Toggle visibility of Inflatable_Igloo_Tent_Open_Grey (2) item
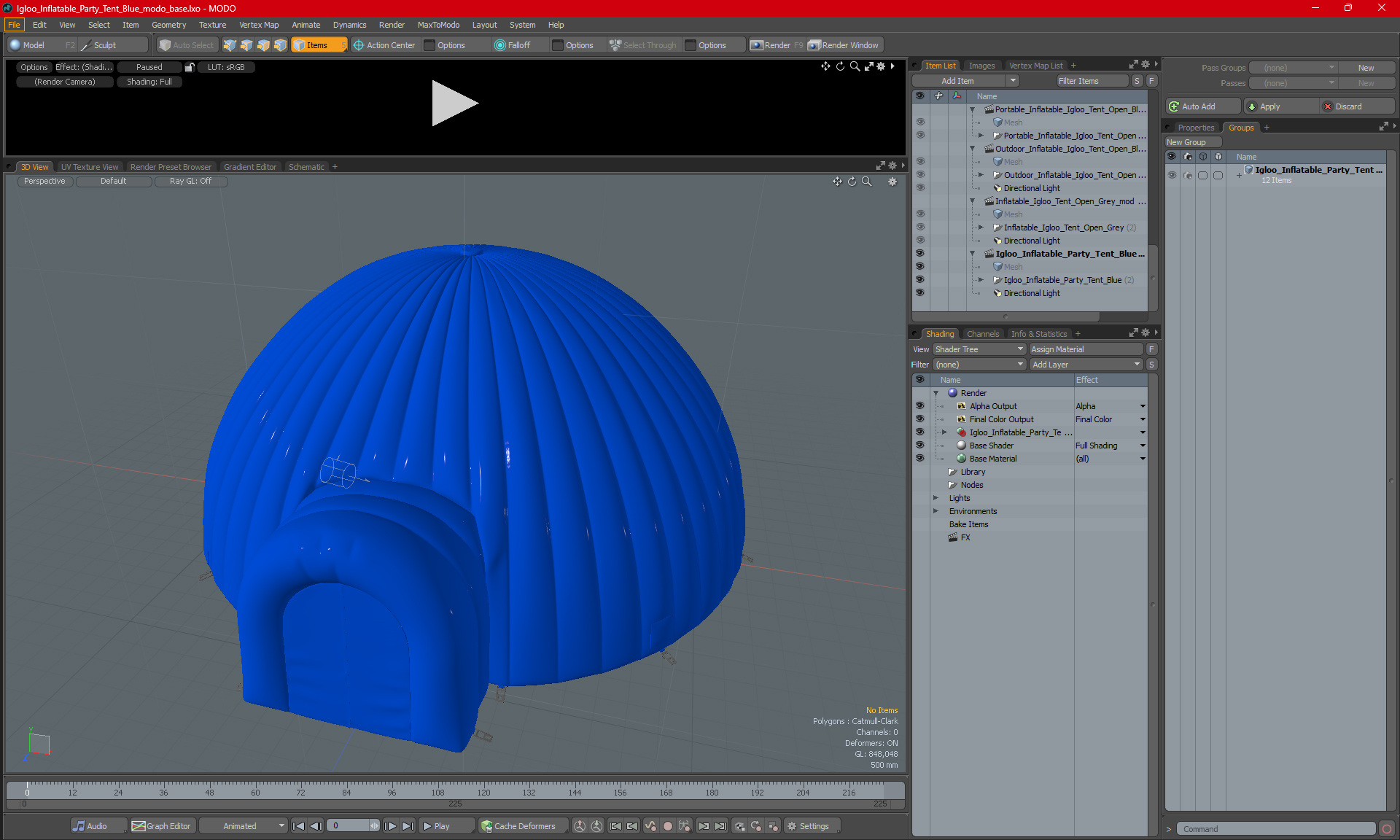 pyautogui.click(x=919, y=227)
